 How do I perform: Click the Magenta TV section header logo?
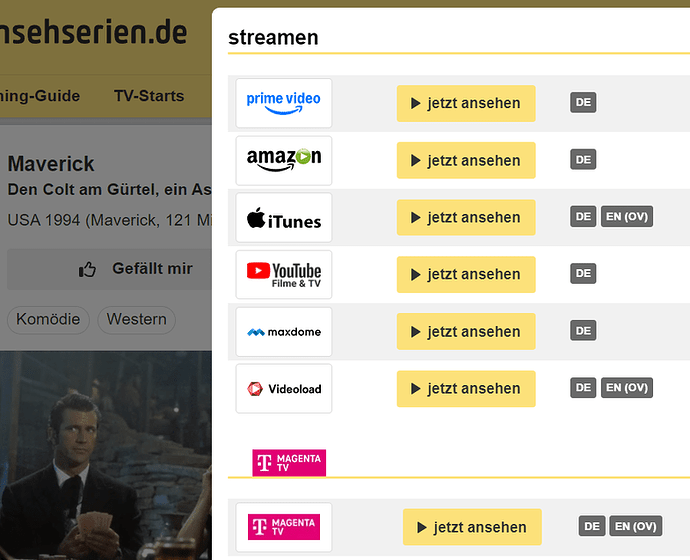tap(289, 462)
